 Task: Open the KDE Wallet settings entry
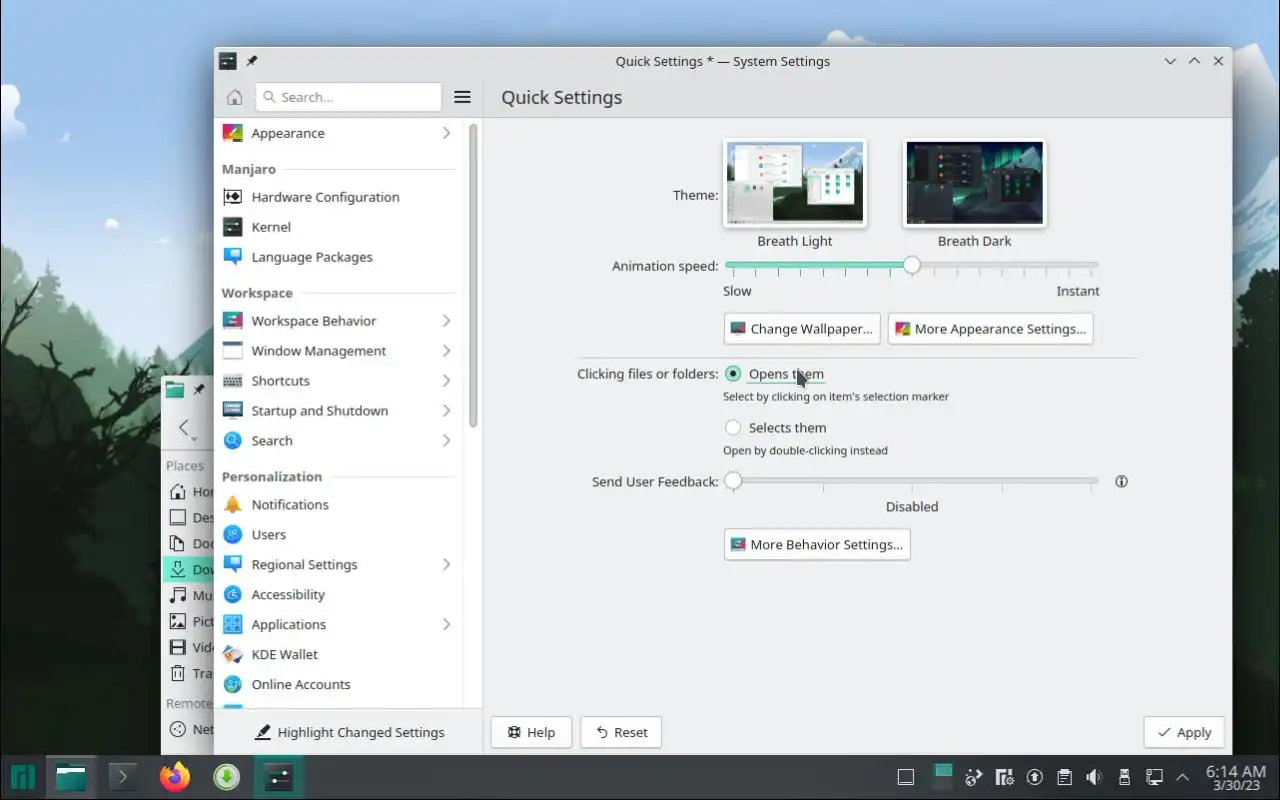[x=339, y=655]
